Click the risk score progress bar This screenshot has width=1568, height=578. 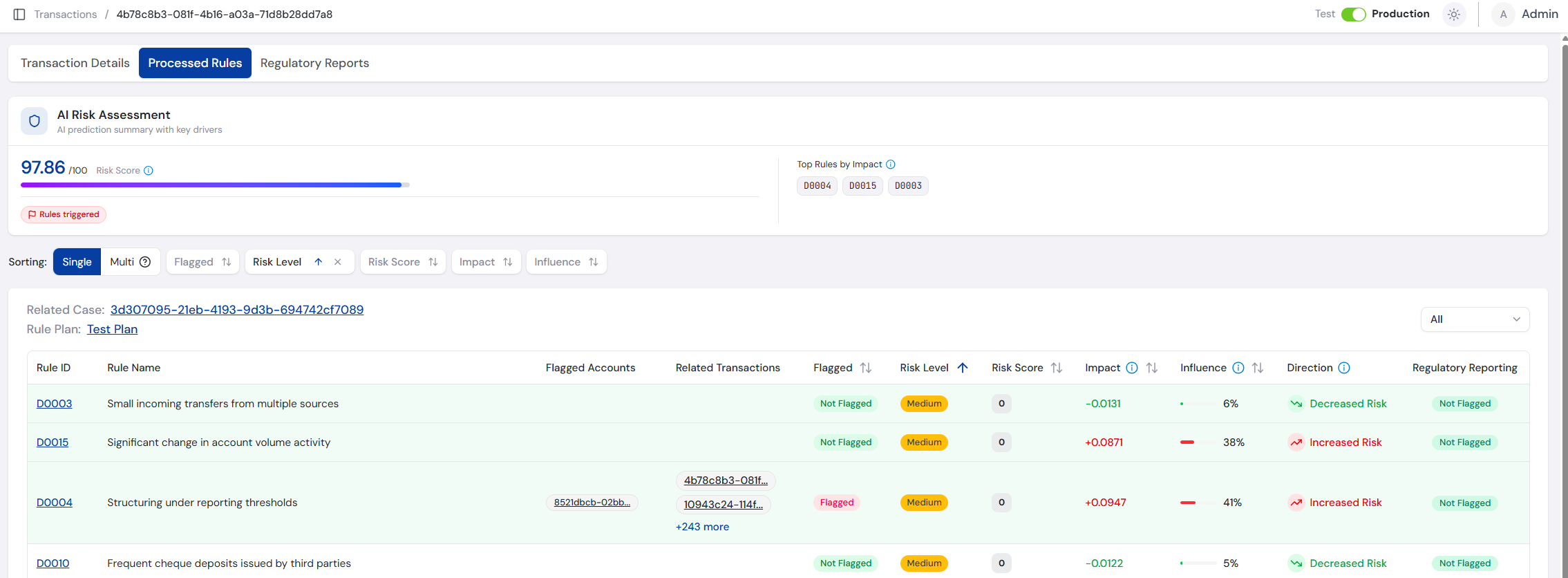pos(215,185)
